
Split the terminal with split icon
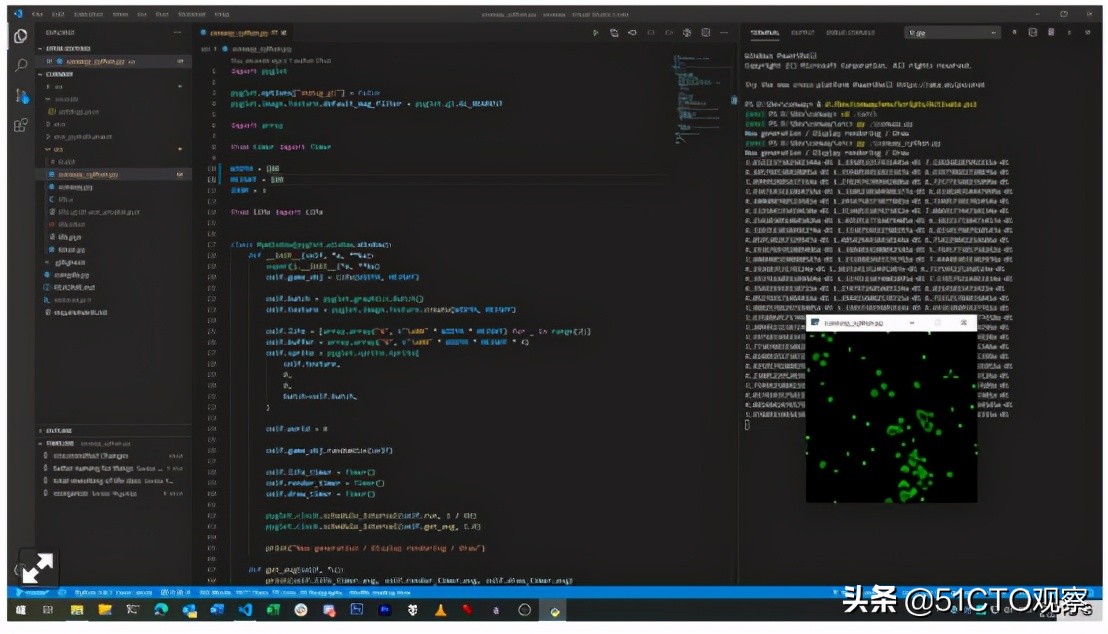point(1032,33)
